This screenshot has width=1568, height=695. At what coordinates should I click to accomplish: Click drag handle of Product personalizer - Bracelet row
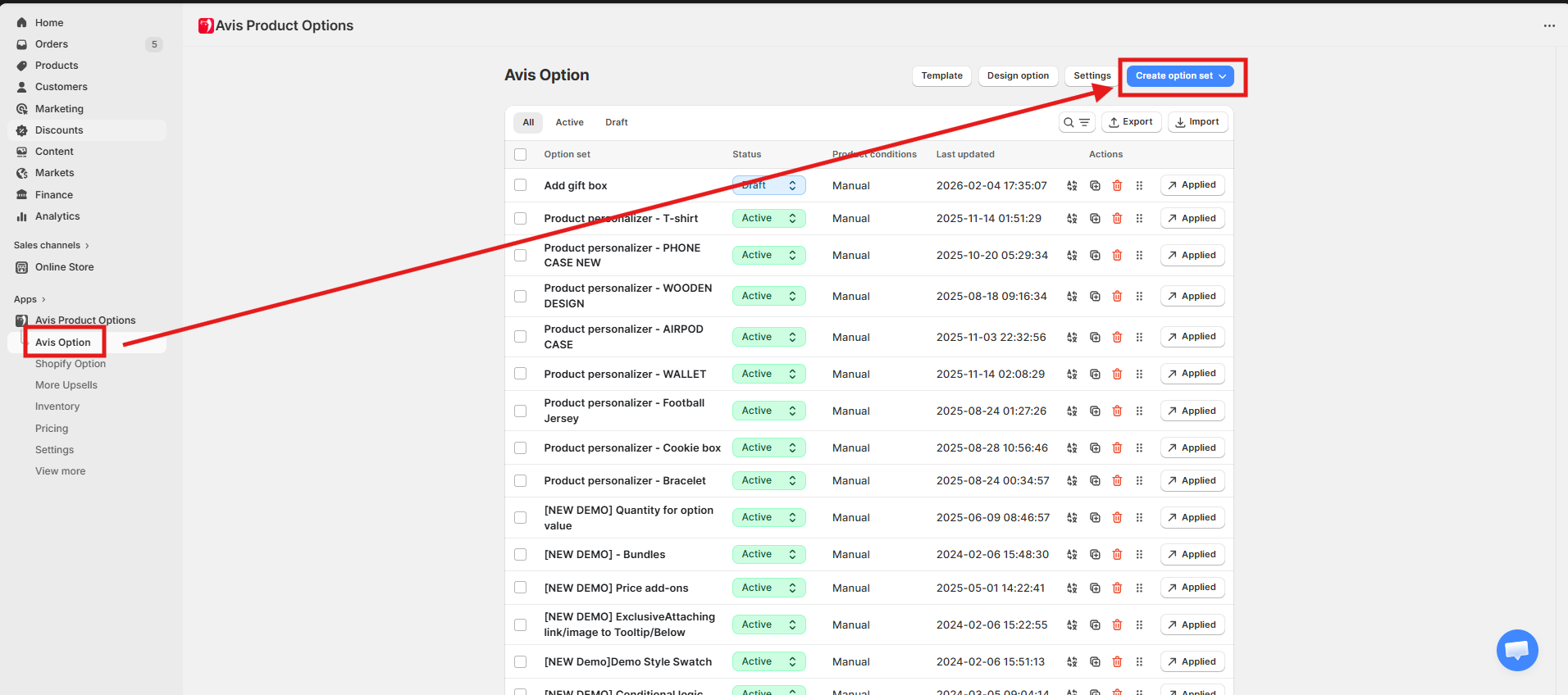click(x=1139, y=481)
